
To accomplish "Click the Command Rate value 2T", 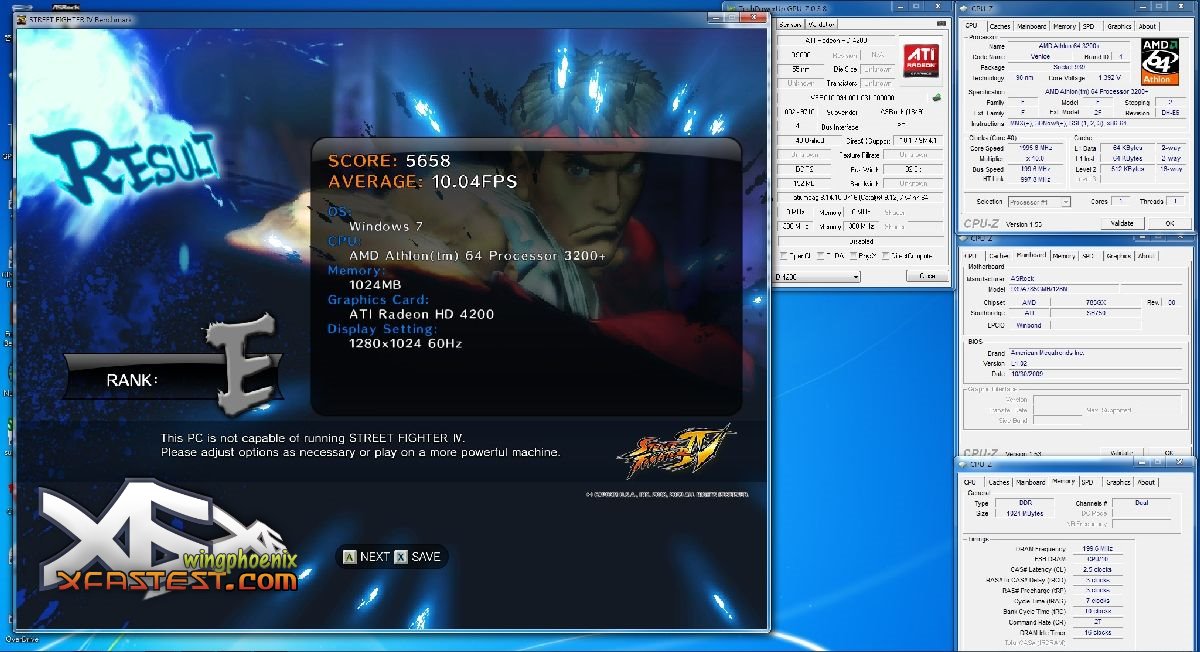I will pyautogui.click(x=1097, y=622).
